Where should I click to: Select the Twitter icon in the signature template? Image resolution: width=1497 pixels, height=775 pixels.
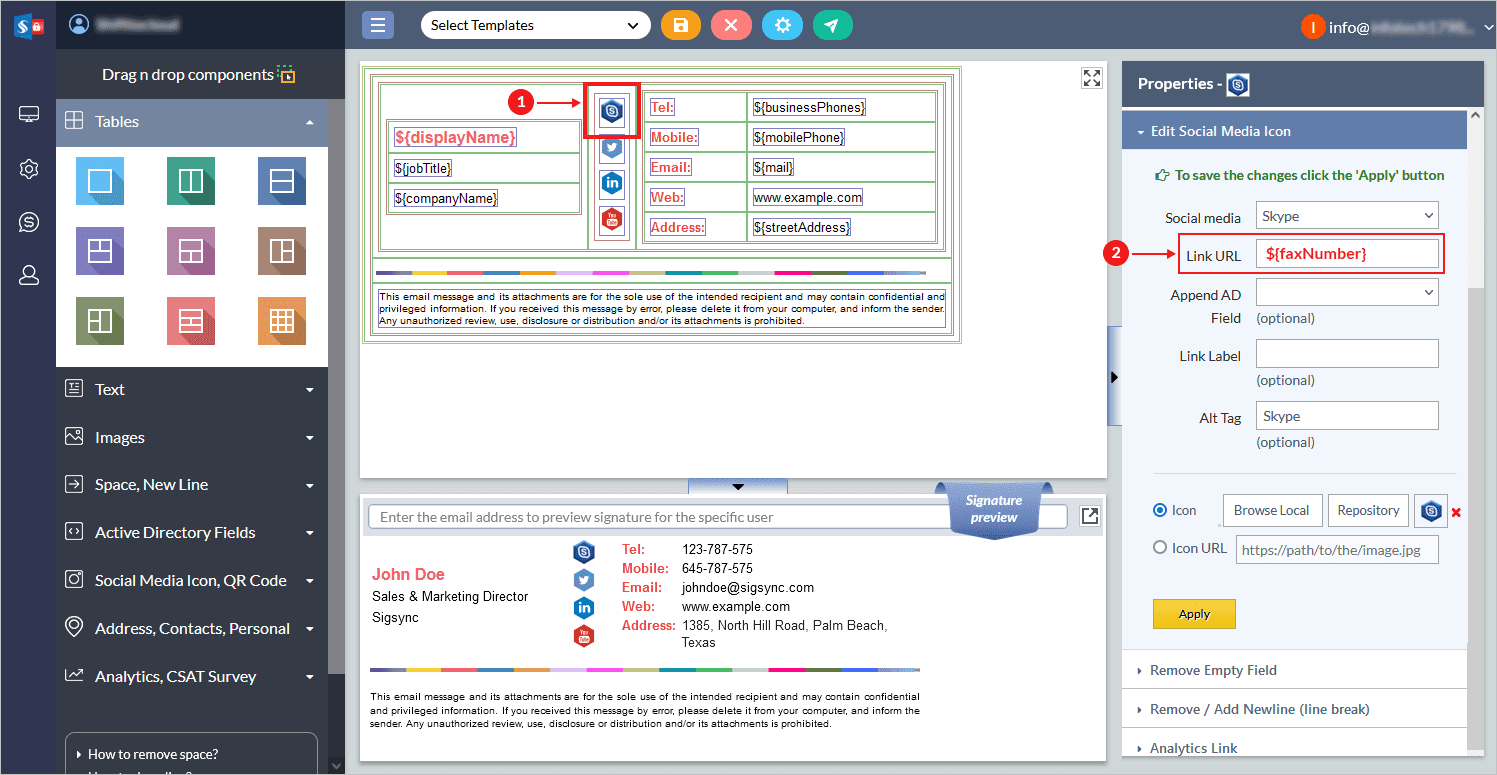612,148
